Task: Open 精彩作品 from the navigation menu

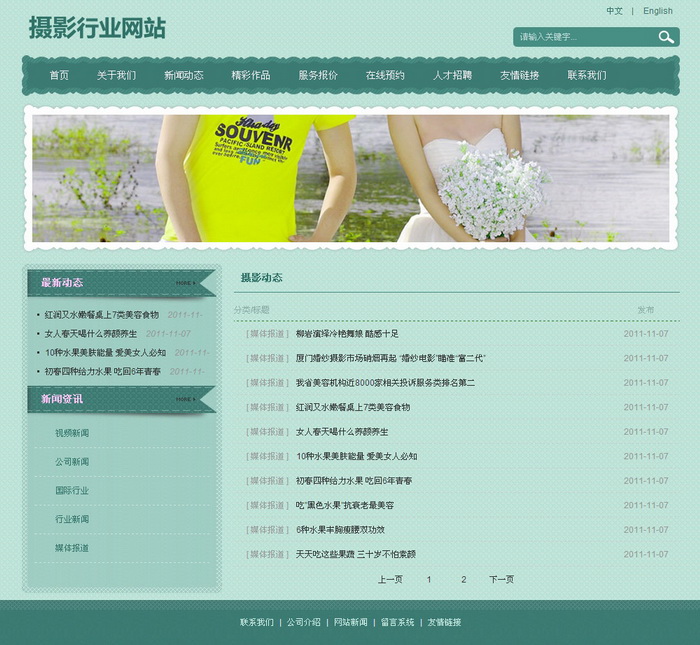Action: pyautogui.click(x=250, y=75)
